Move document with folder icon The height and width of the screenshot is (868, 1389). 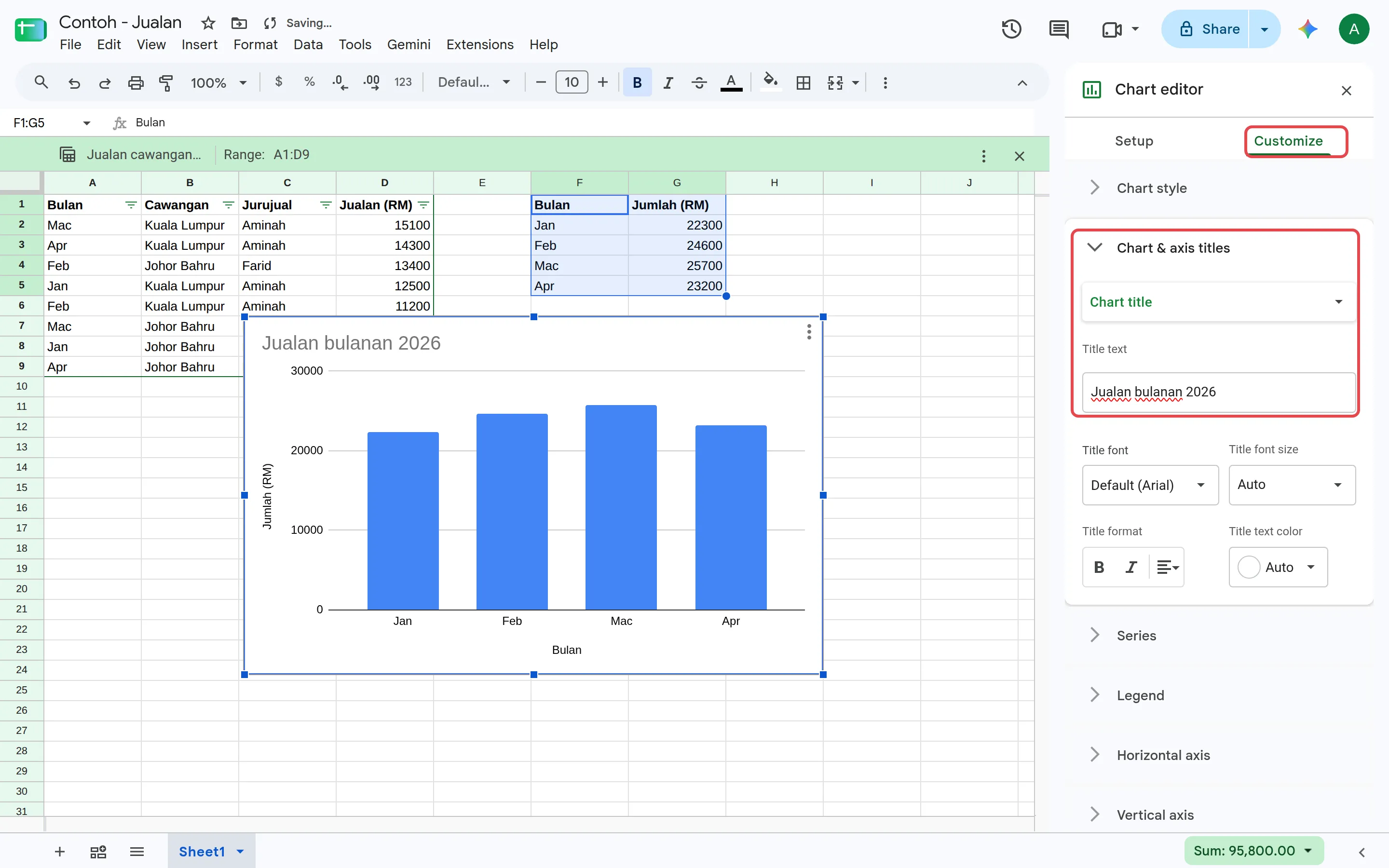coord(239,23)
